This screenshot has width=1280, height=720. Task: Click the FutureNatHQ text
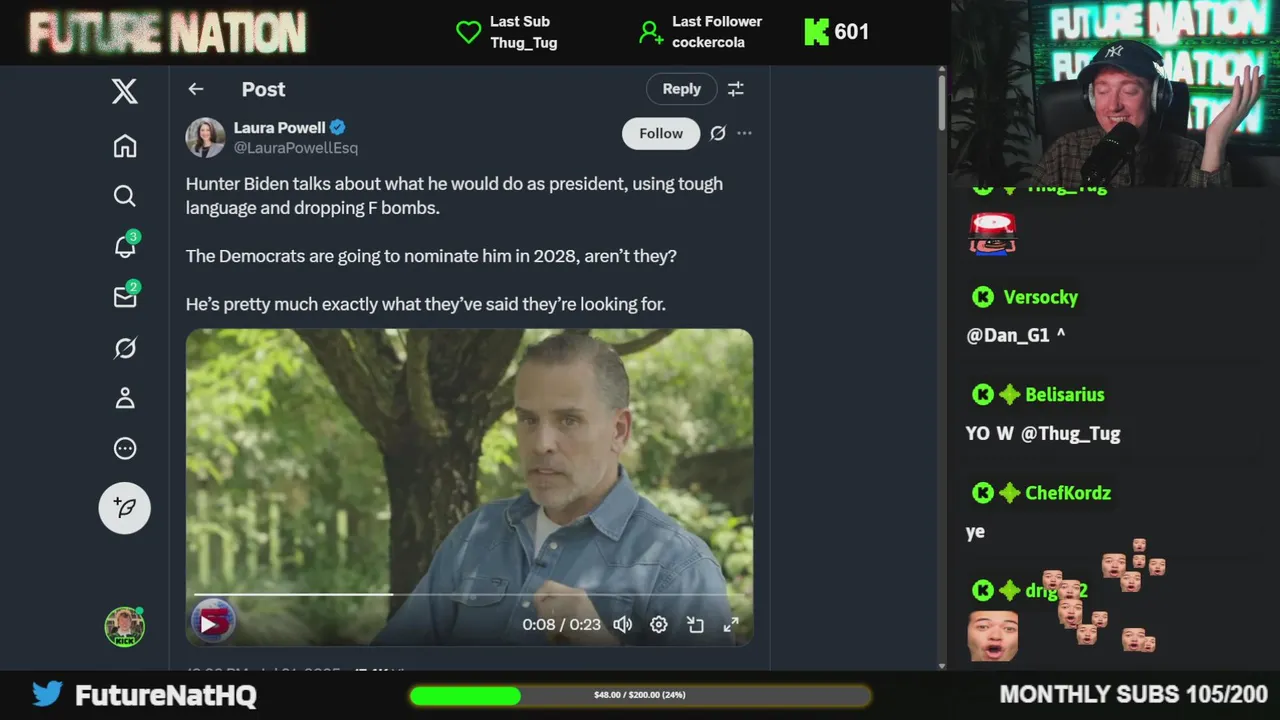tap(166, 695)
